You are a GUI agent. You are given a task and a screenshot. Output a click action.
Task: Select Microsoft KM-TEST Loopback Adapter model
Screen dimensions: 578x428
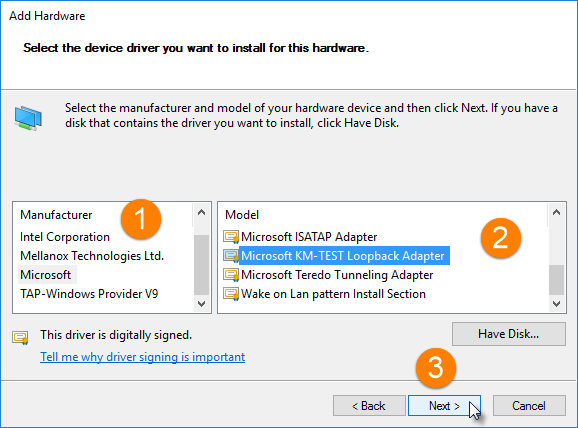click(x=343, y=256)
